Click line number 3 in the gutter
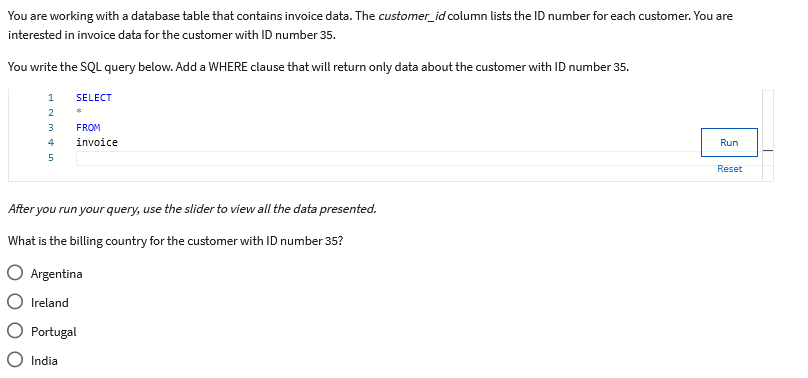 50,127
